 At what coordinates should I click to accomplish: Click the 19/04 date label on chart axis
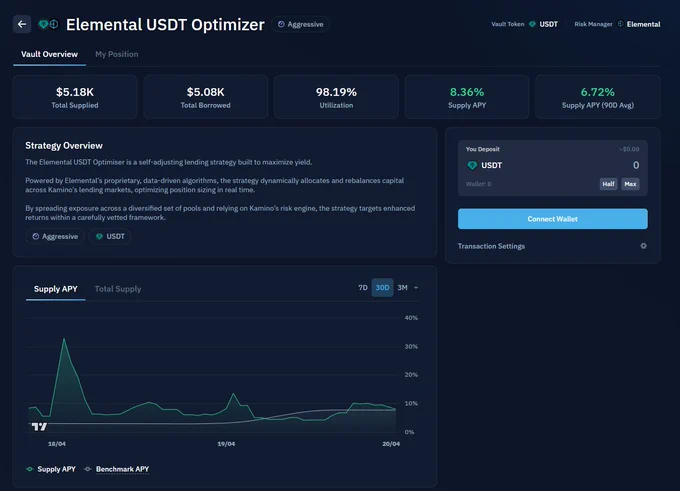coord(226,444)
